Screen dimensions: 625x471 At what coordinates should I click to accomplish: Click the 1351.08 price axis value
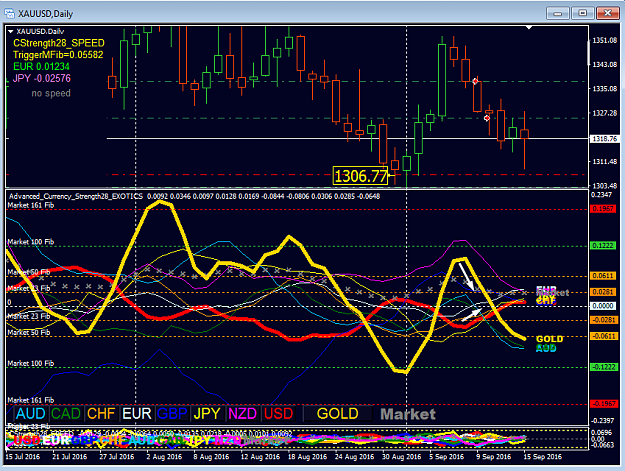click(x=605, y=40)
